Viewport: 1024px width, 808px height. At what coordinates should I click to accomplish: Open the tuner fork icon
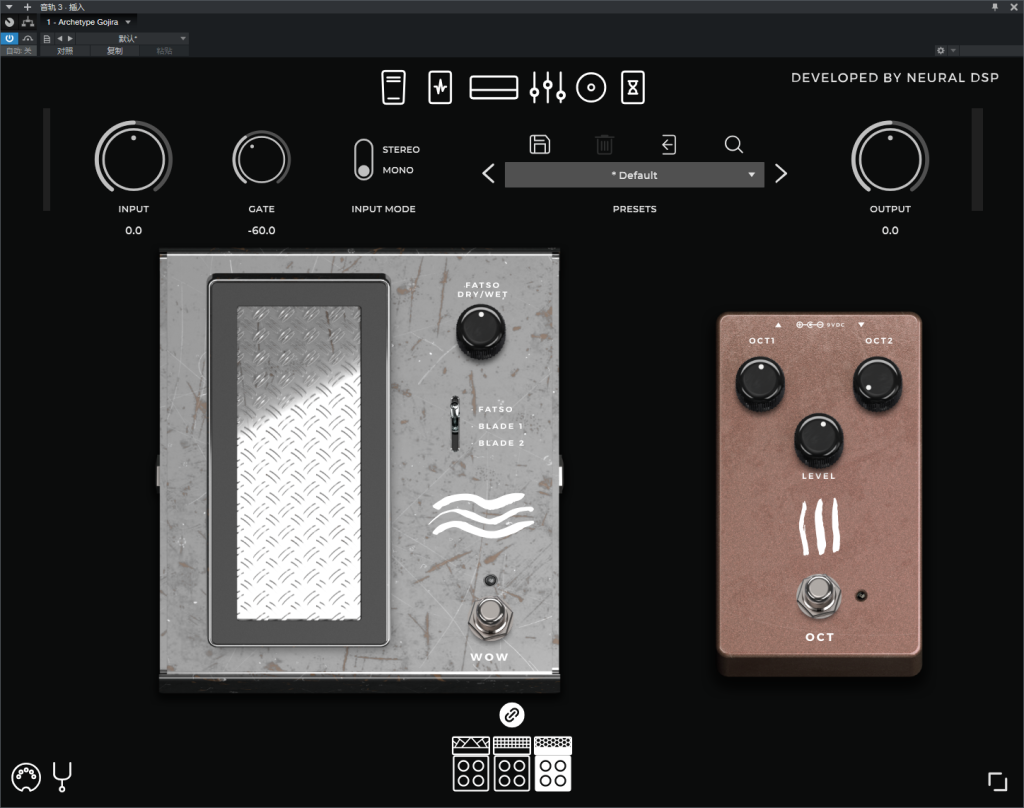tap(62, 777)
